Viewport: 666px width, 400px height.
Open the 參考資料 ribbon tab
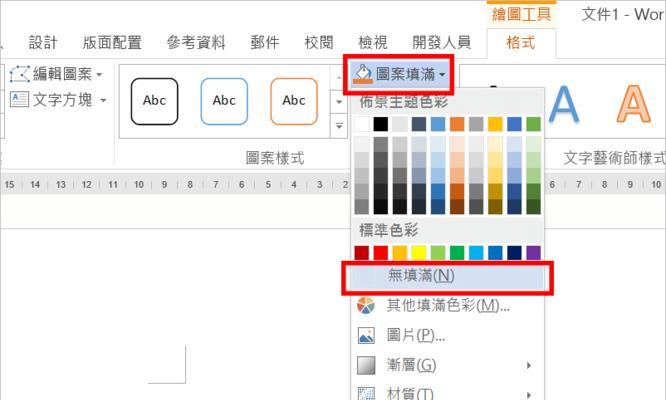pos(196,42)
